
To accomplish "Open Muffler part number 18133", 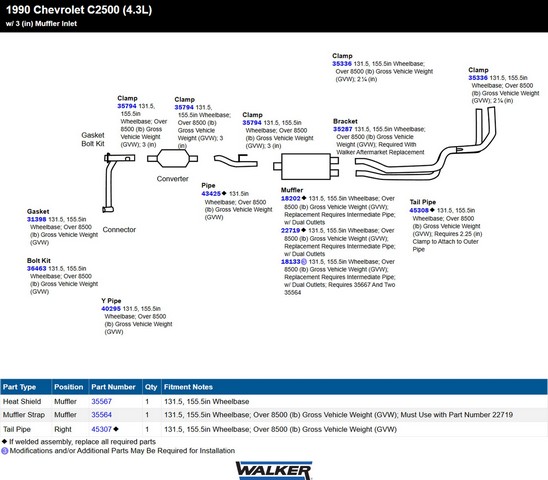I will click(x=291, y=262).
